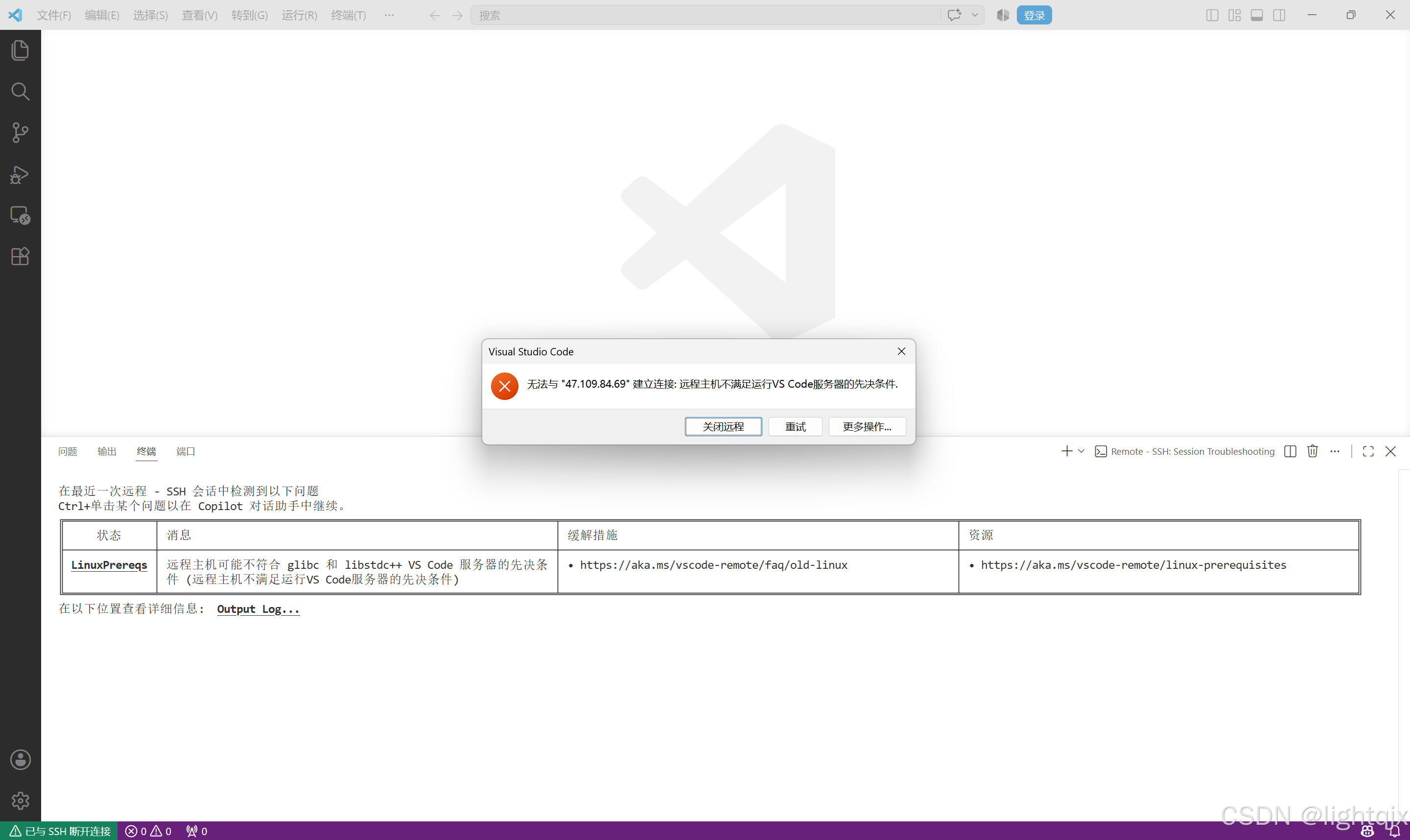
Task: Click the VS Code logo in title bar
Action: tap(15, 15)
